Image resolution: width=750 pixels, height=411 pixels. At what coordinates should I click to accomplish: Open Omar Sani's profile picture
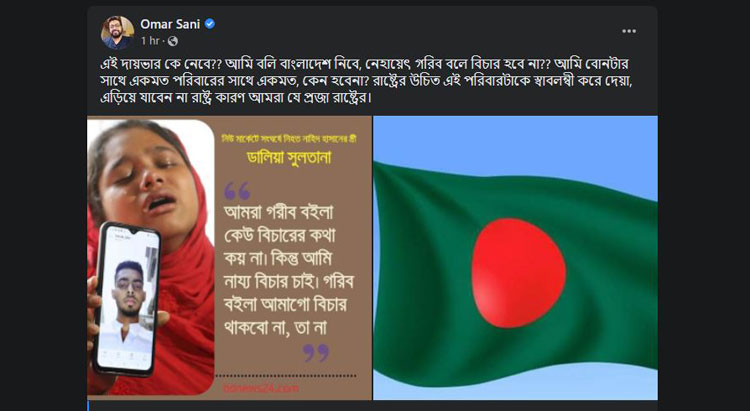coord(117,32)
